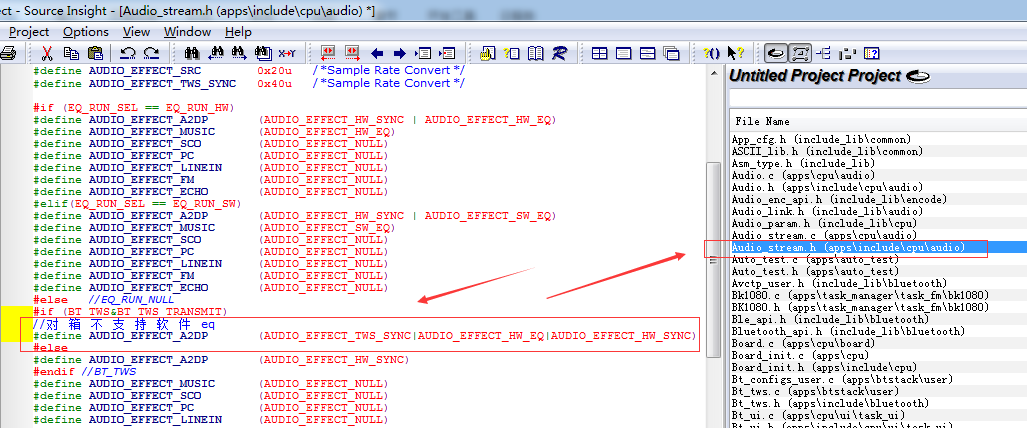This screenshot has width=1027, height=428.
Task: Click the blue R relation icon
Action: click(x=559, y=53)
